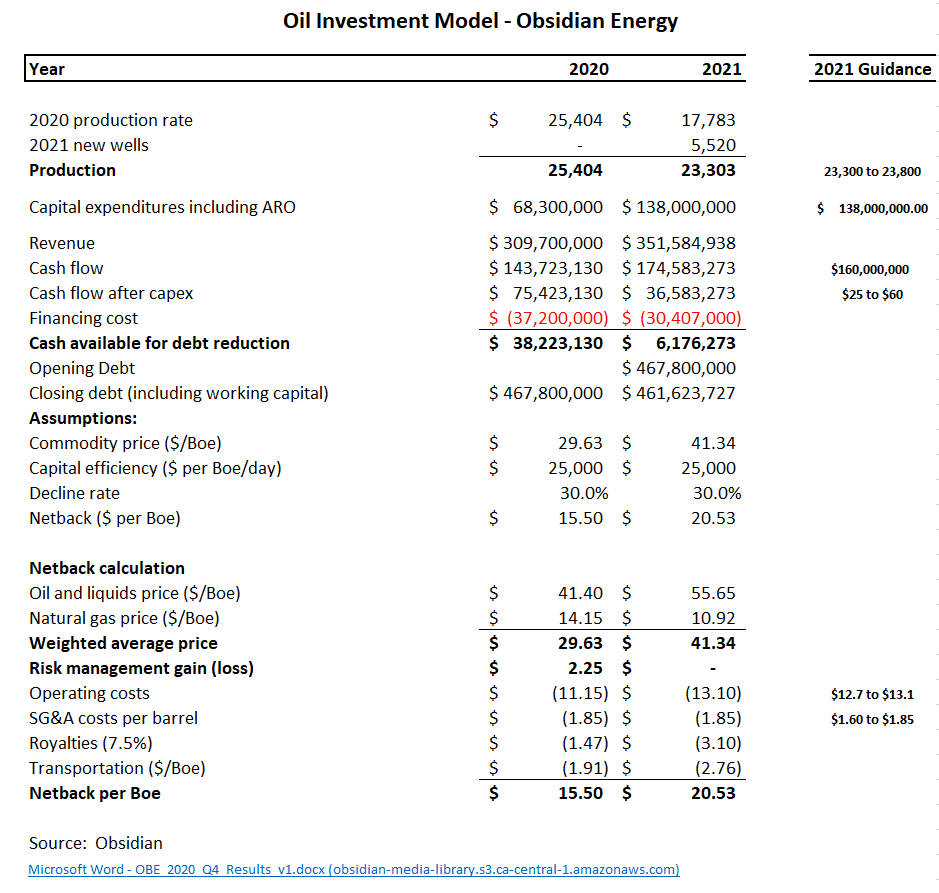Select 'Weighted average price' label
The width and height of the screenshot is (939, 893).
tap(123, 643)
